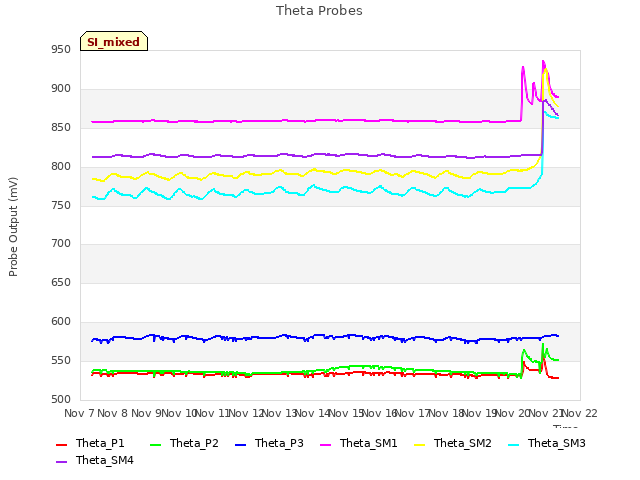The image size is (640, 480).
Task: Toggle Theta_SM2 legend entry
Action: 453,443
